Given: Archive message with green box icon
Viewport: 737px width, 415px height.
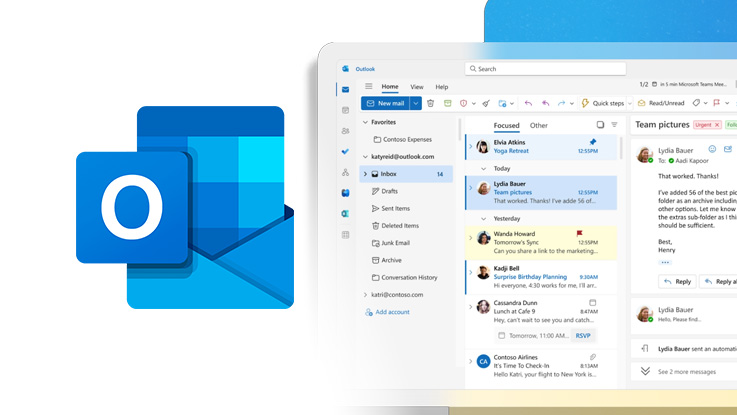Looking at the screenshot, I should 447,103.
